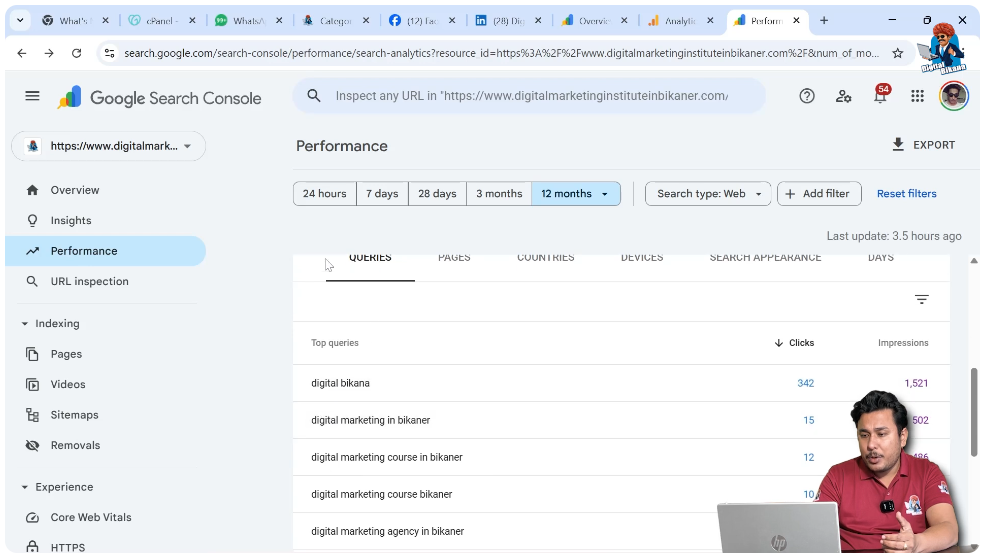Viewport: 984px width, 555px height.
Task: Open the notifications bell with 54 badge
Action: click(x=880, y=95)
